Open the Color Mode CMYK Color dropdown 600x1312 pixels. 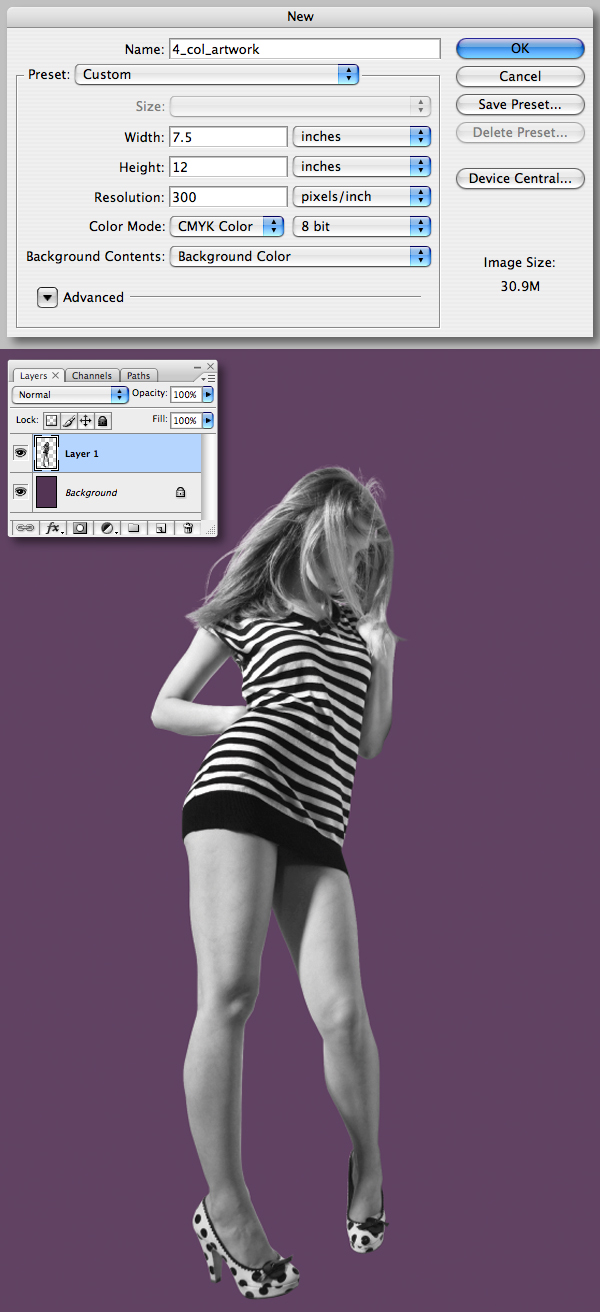[x=226, y=226]
